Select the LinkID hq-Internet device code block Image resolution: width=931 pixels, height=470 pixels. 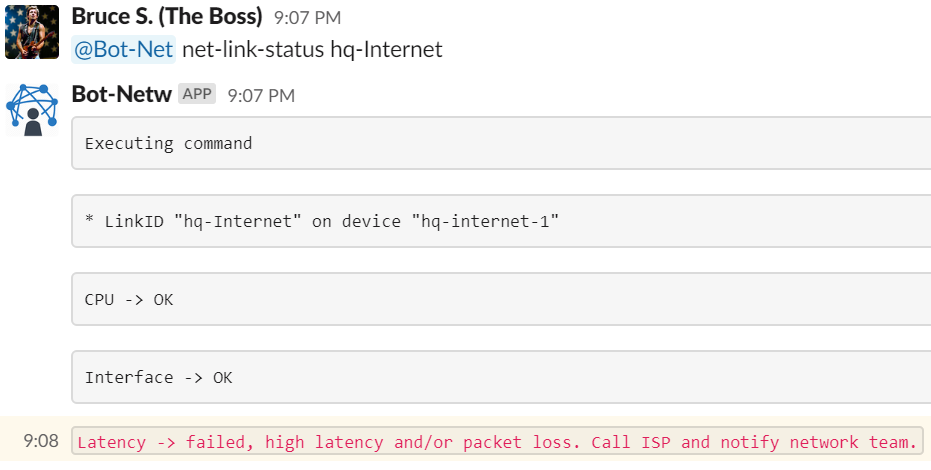(x=501, y=221)
